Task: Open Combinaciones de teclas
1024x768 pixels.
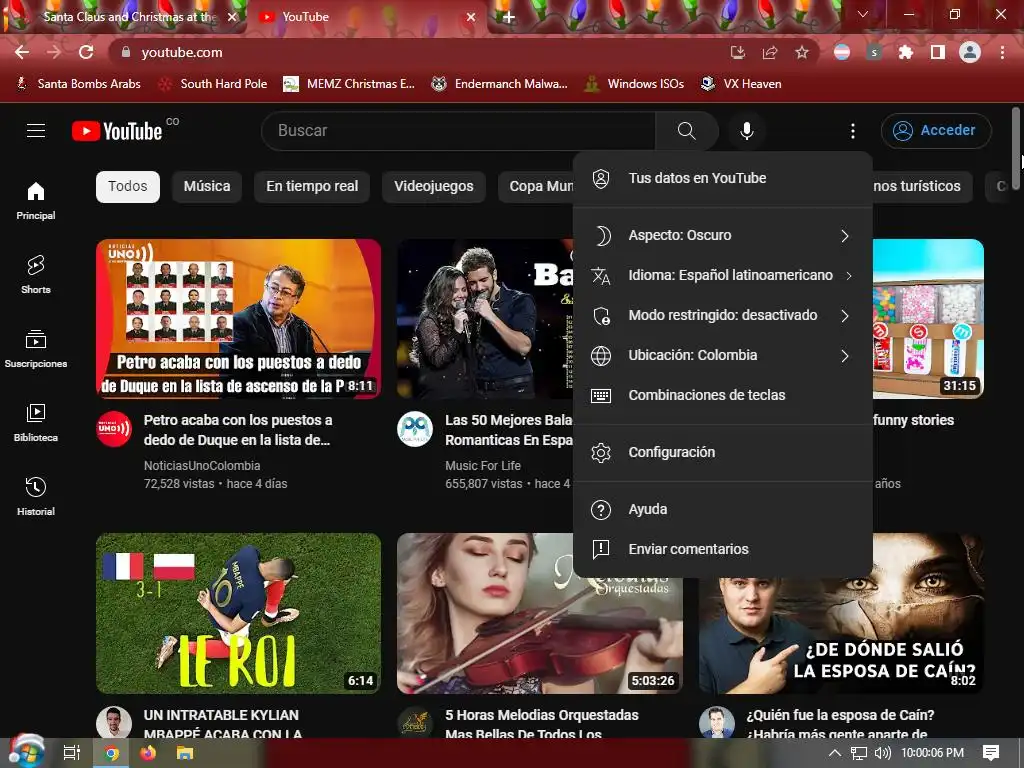Action: coord(723,395)
